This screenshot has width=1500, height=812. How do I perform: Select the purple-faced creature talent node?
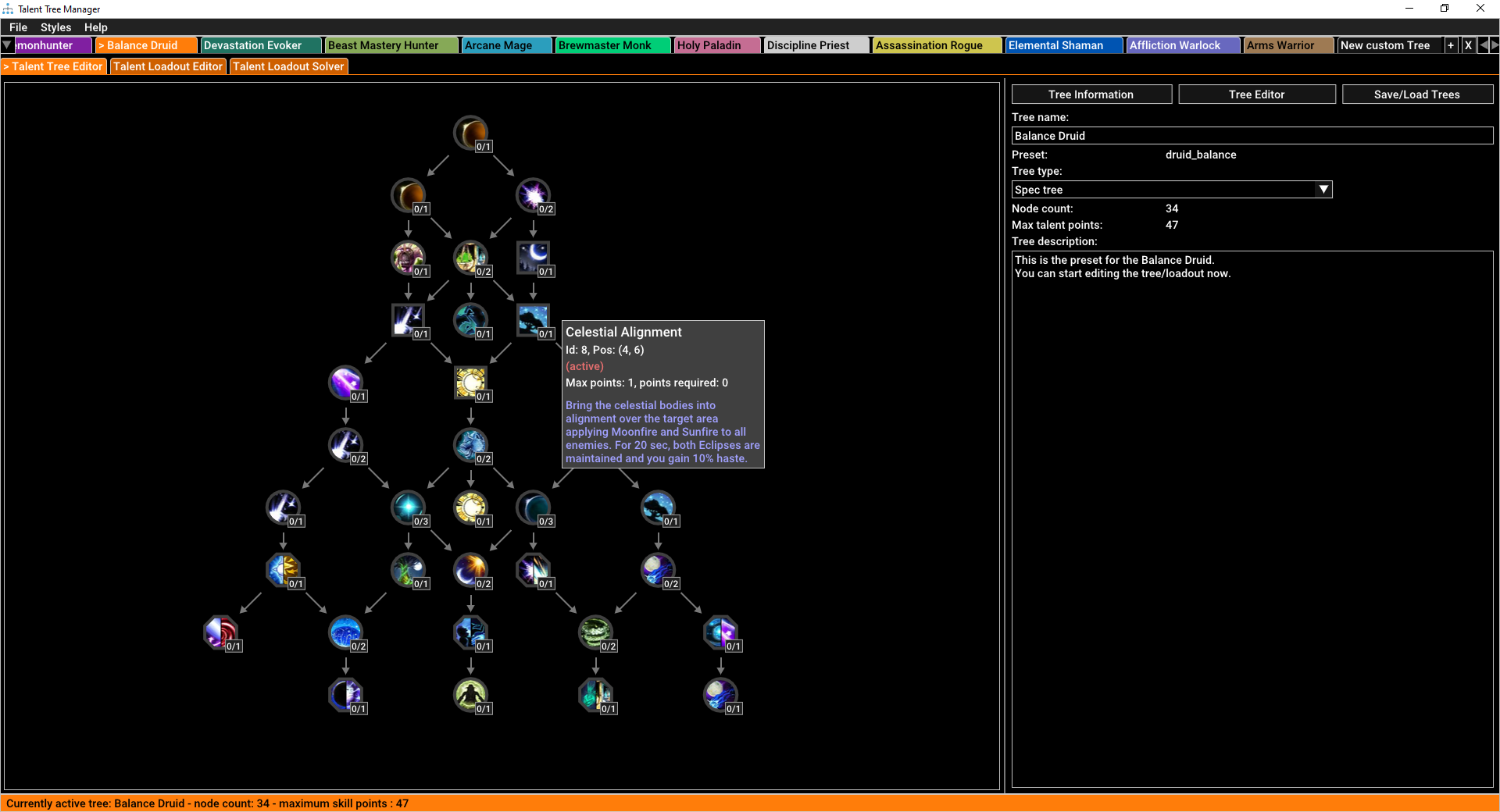[409, 258]
